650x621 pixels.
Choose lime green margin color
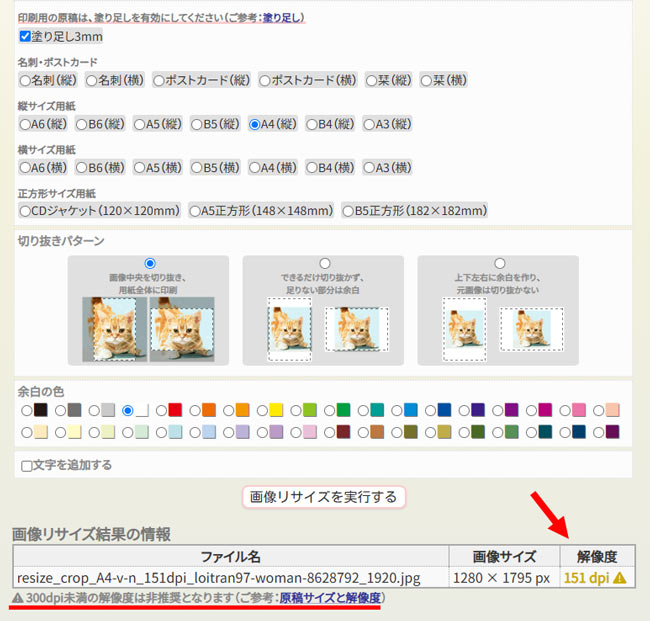[x=296, y=411]
